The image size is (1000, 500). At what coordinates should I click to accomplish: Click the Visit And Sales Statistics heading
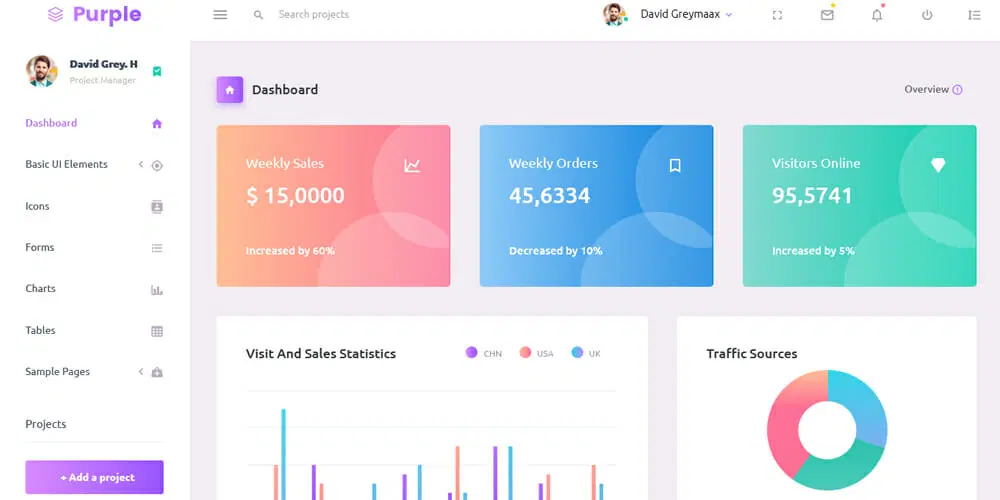pyautogui.click(x=321, y=354)
